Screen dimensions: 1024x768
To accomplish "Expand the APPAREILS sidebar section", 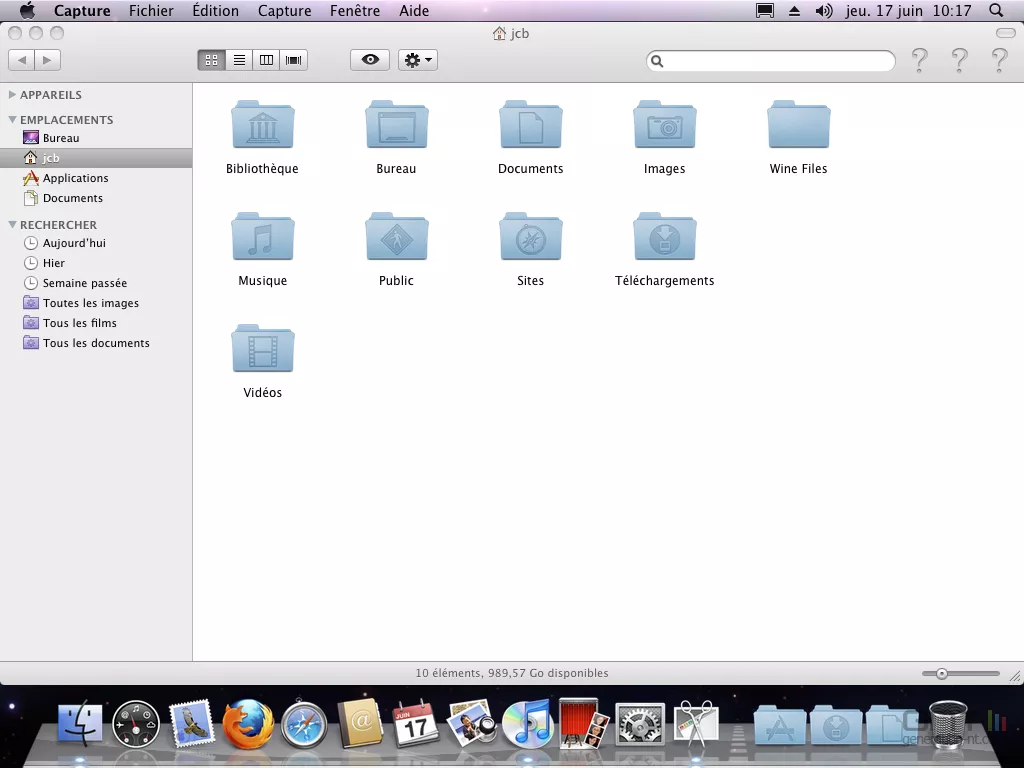I will coord(12,95).
